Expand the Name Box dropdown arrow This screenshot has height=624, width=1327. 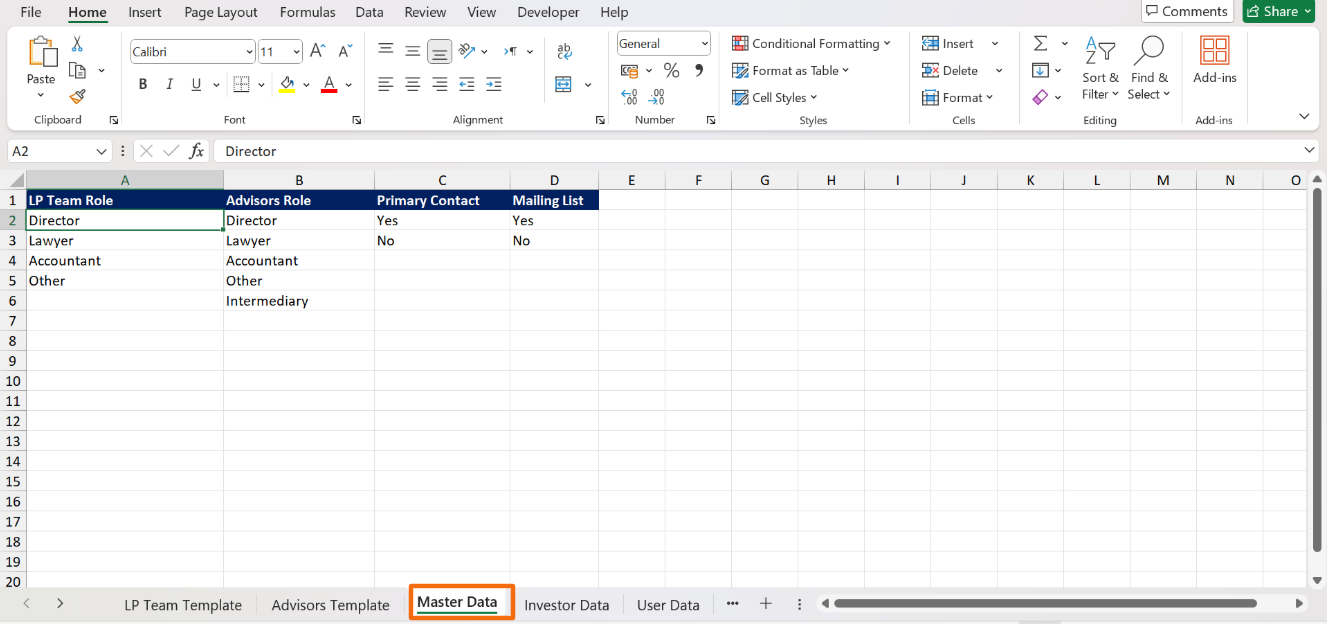[101, 151]
